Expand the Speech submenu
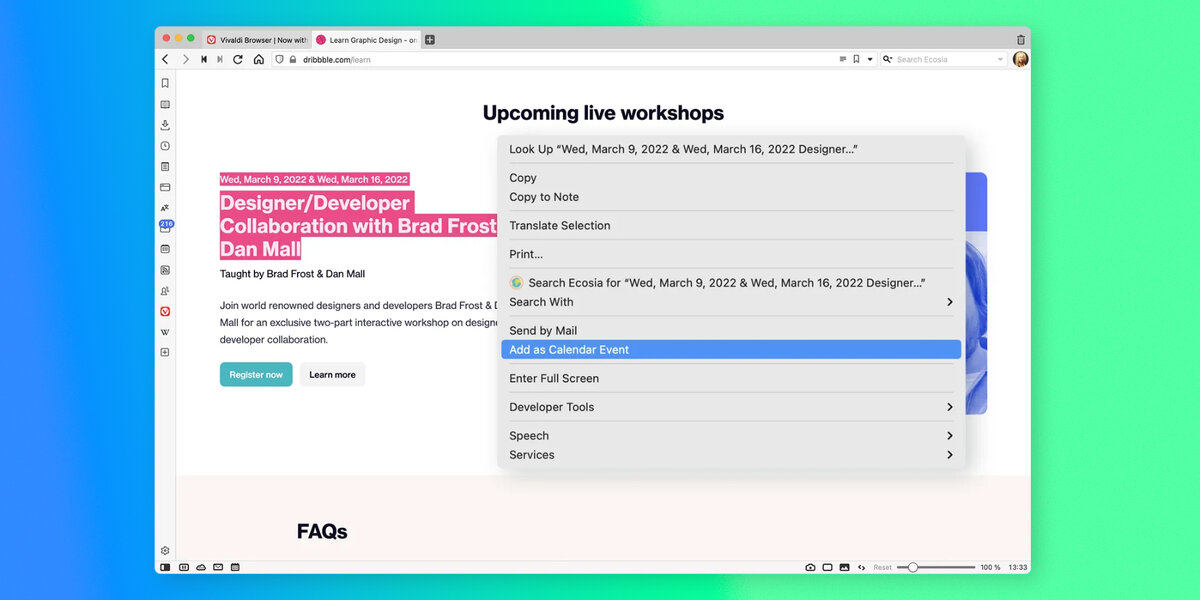 click(731, 436)
